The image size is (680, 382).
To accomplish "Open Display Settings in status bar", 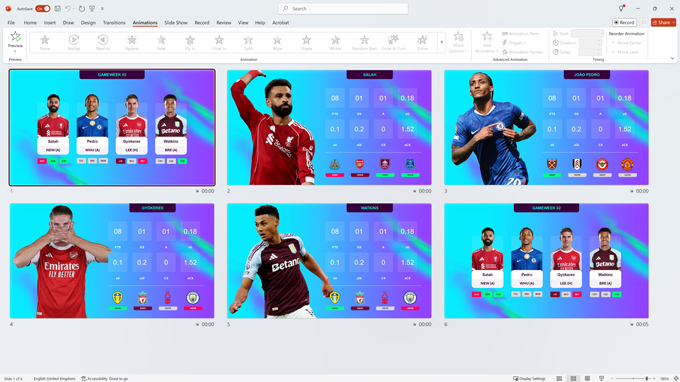I will (529, 379).
